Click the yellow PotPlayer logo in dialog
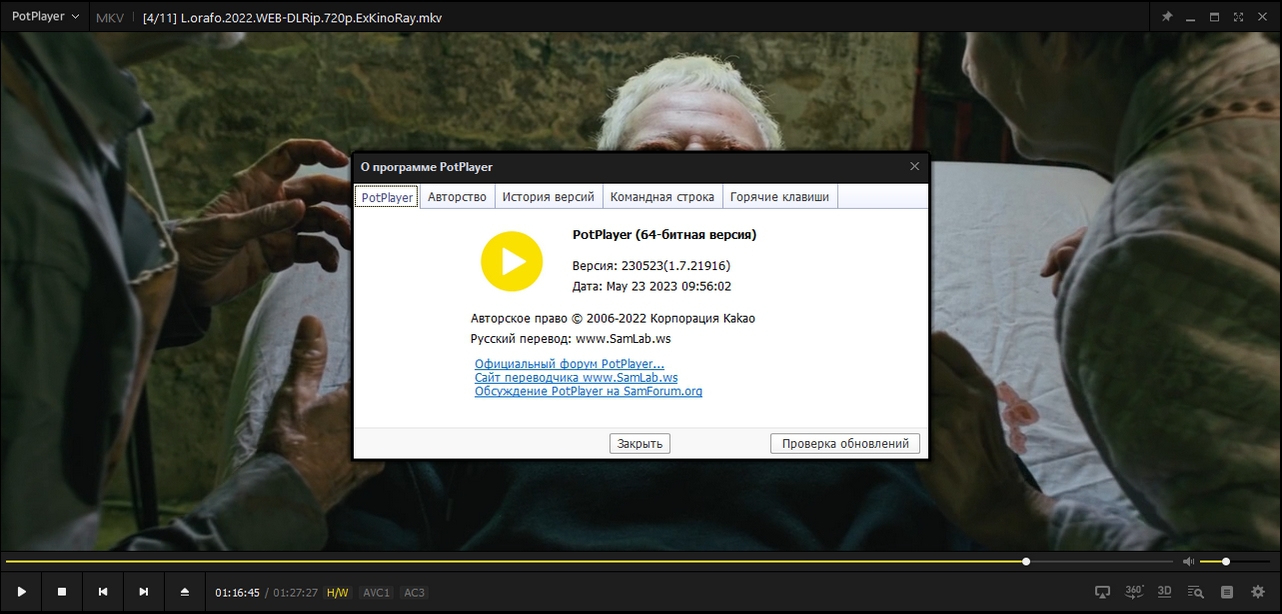 tap(511, 262)
